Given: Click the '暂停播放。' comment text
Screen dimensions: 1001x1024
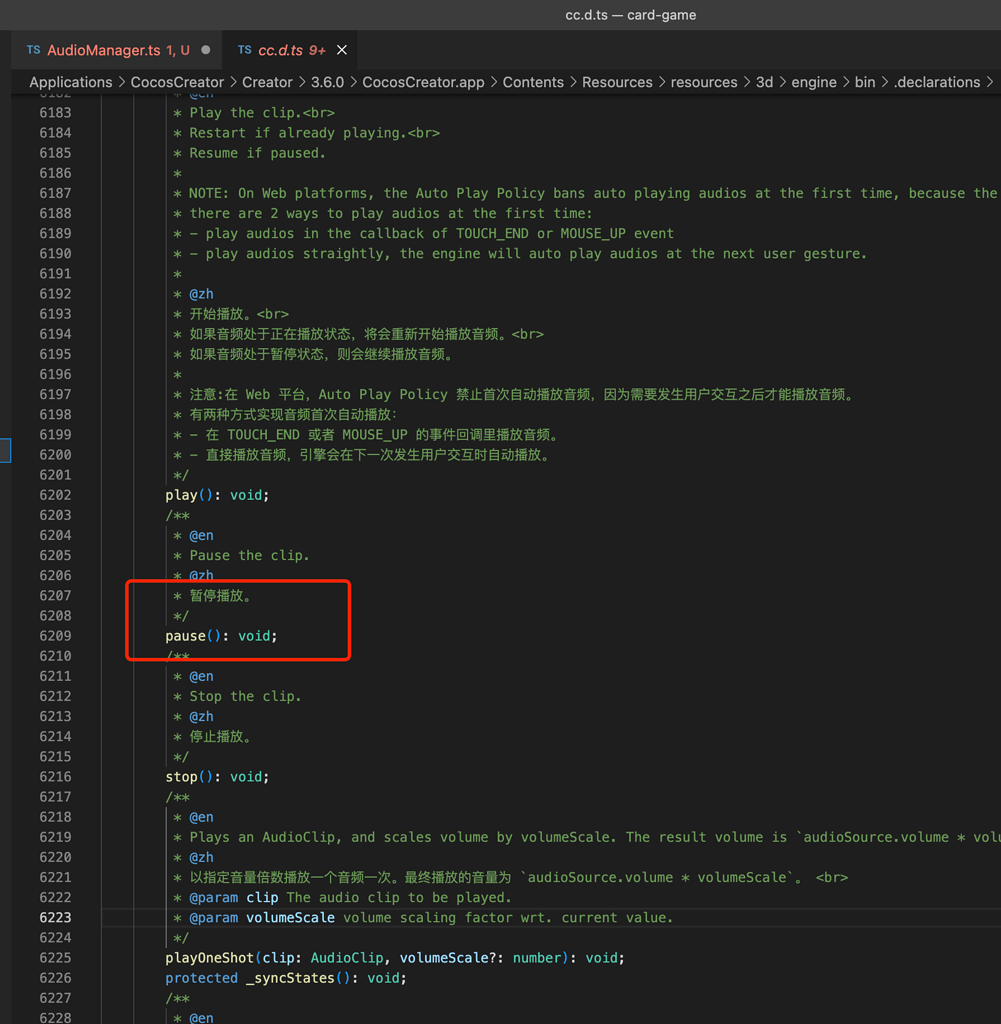Looking at the screenshot, I should click(x=220, y=596).
